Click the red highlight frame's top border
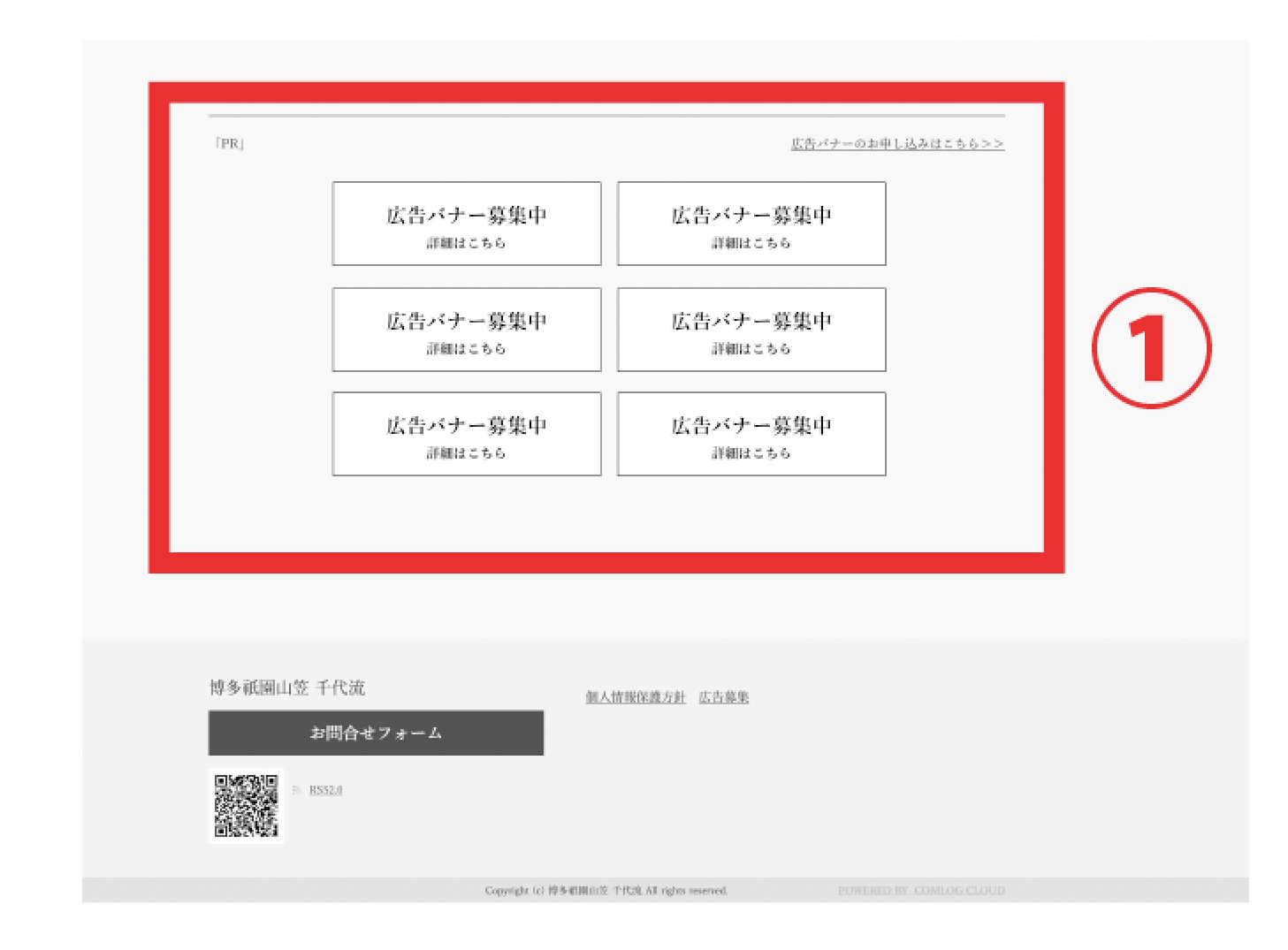The width and height of the screenshot is (1288, 950). click(x=606, y=92)
